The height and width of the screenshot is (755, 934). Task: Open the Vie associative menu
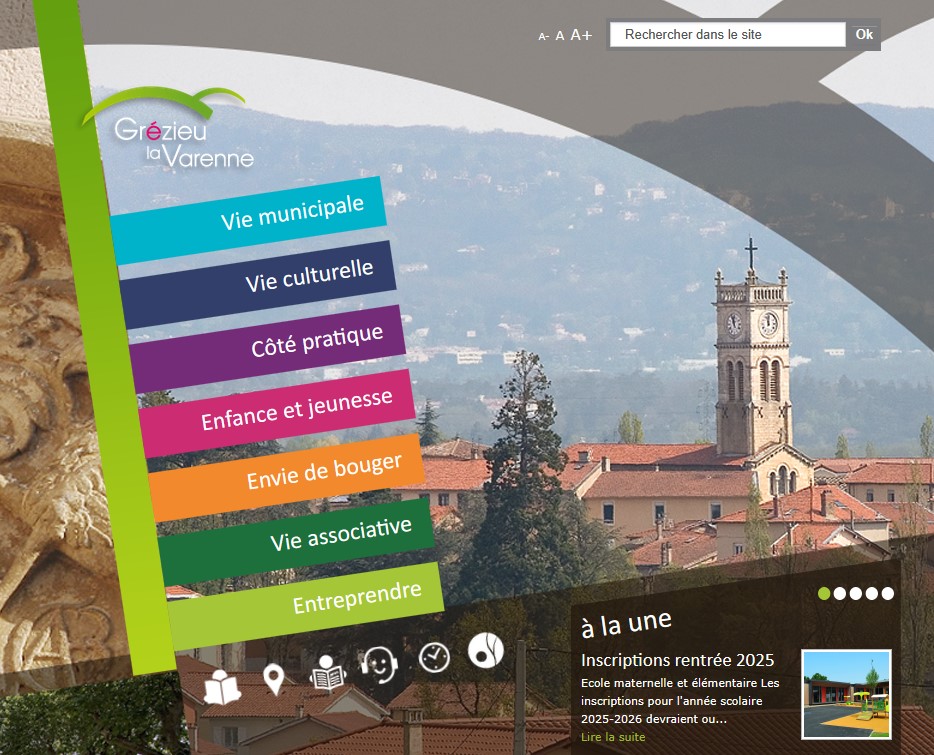point(296,542)
